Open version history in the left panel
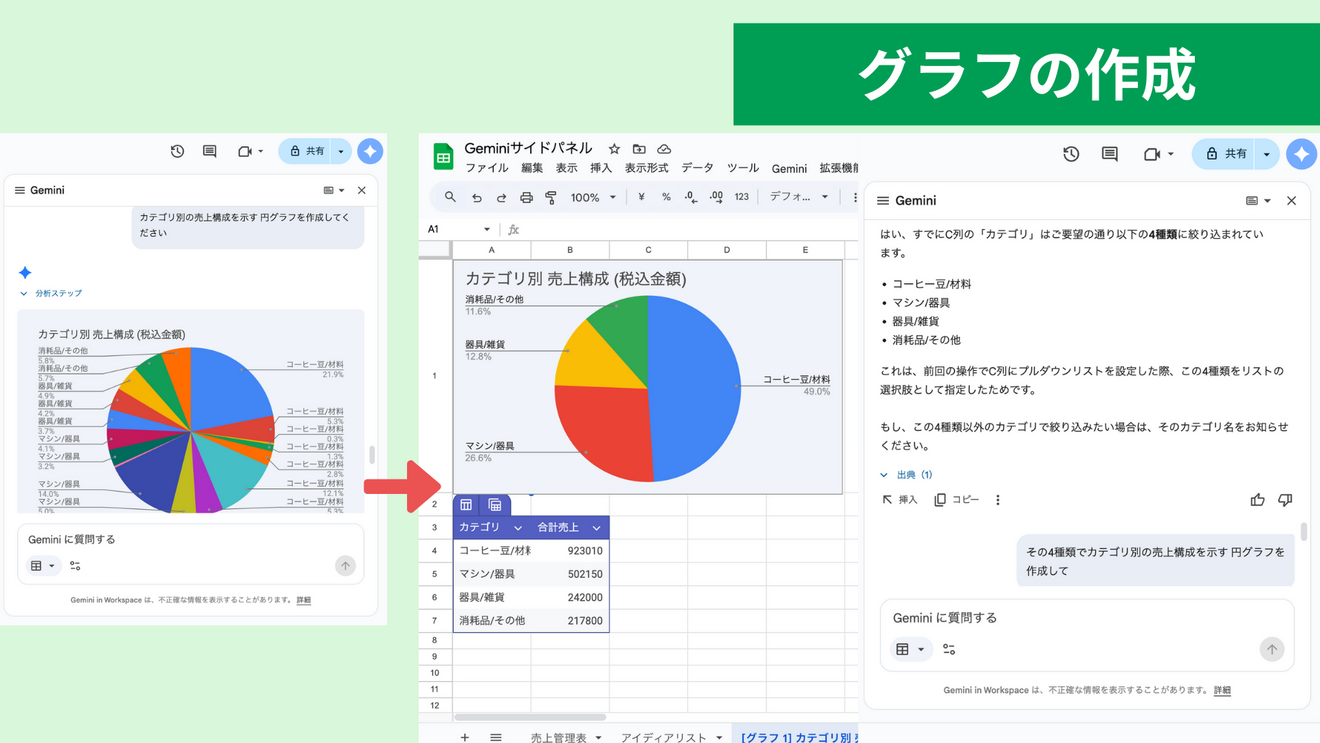1320x743 pixels. tap(177, 151)
